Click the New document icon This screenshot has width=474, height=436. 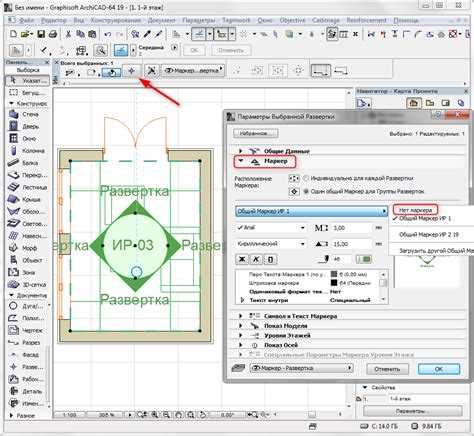click(x=13, y=34)
